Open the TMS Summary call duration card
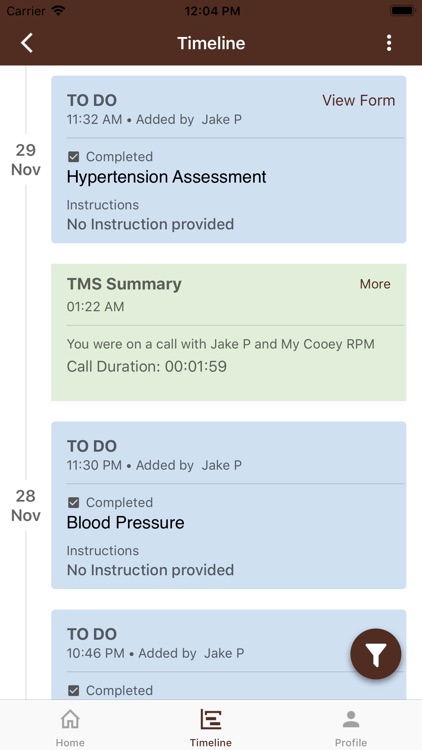 coord(229,332)
